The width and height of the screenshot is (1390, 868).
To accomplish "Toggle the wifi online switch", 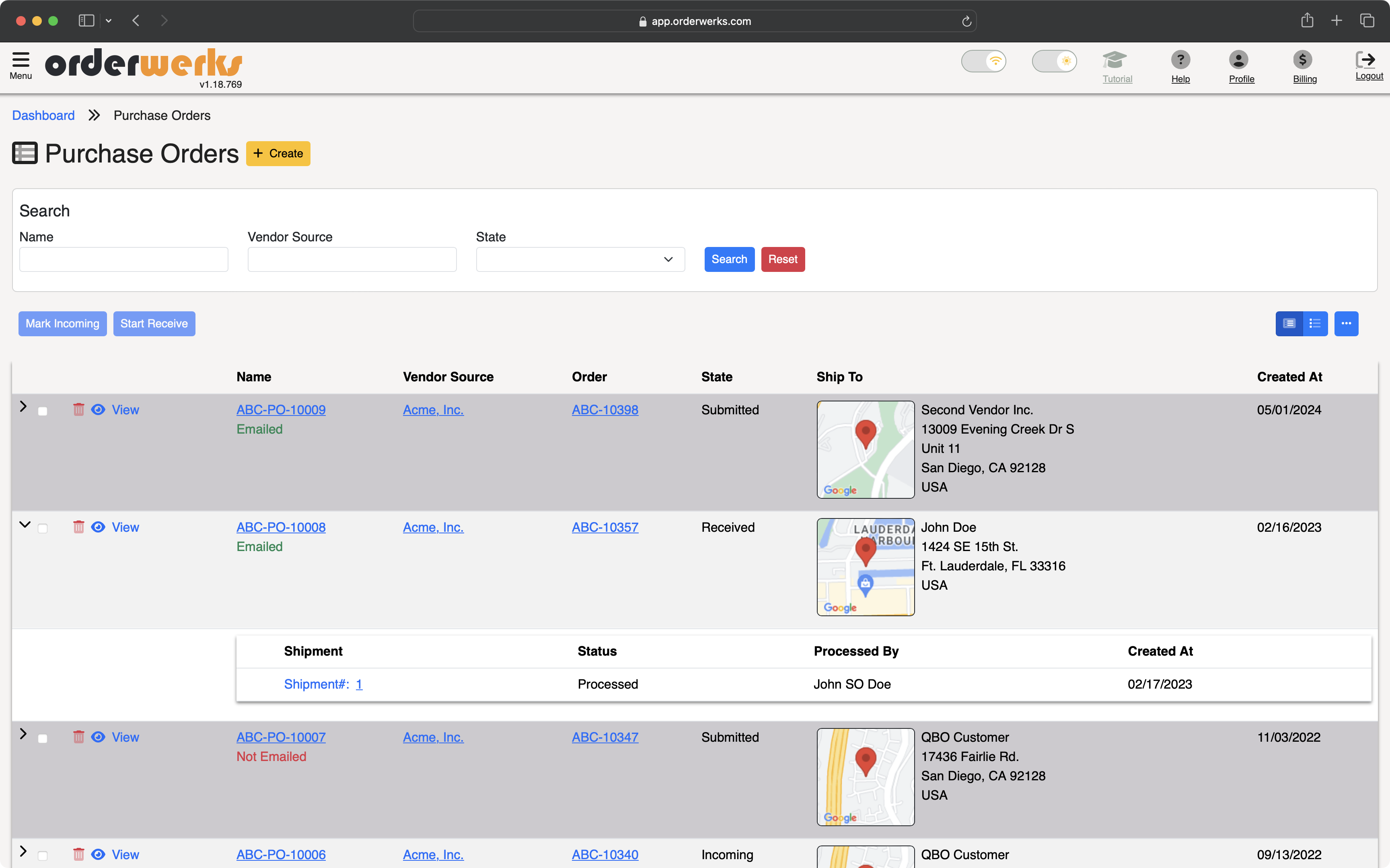I will [984, 61].
